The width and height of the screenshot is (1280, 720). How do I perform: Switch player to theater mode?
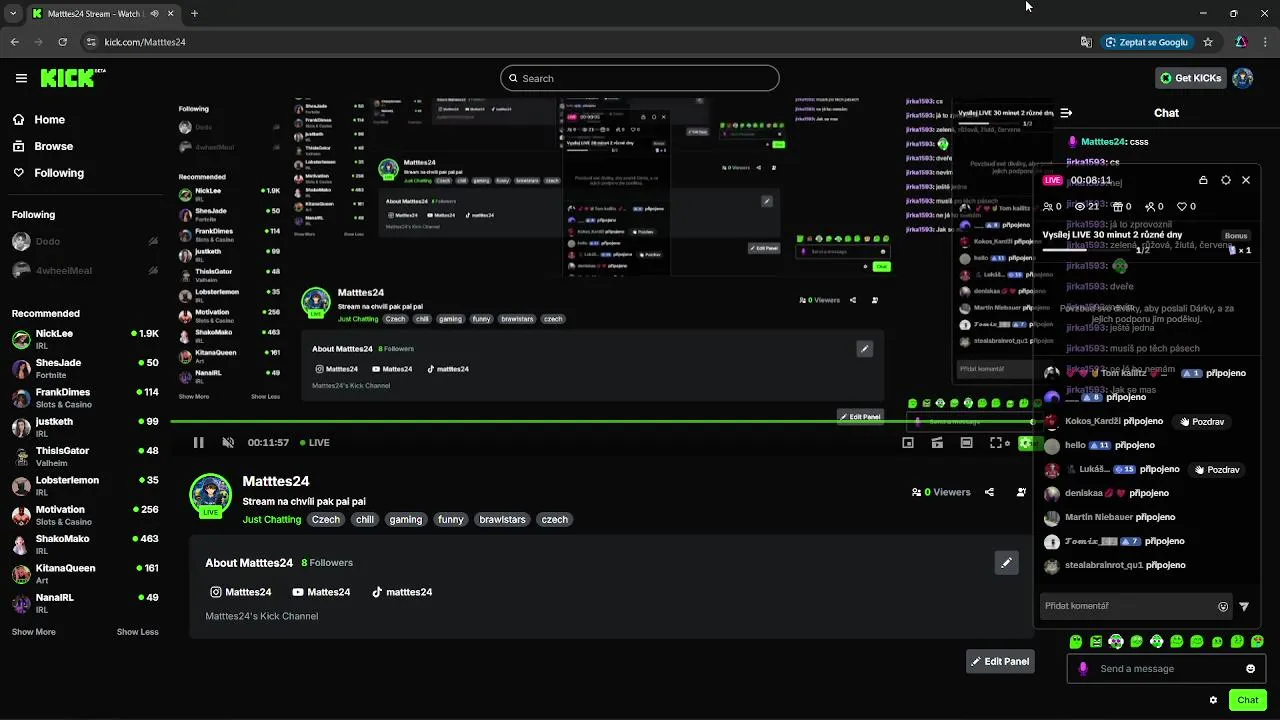coord(966,442)
